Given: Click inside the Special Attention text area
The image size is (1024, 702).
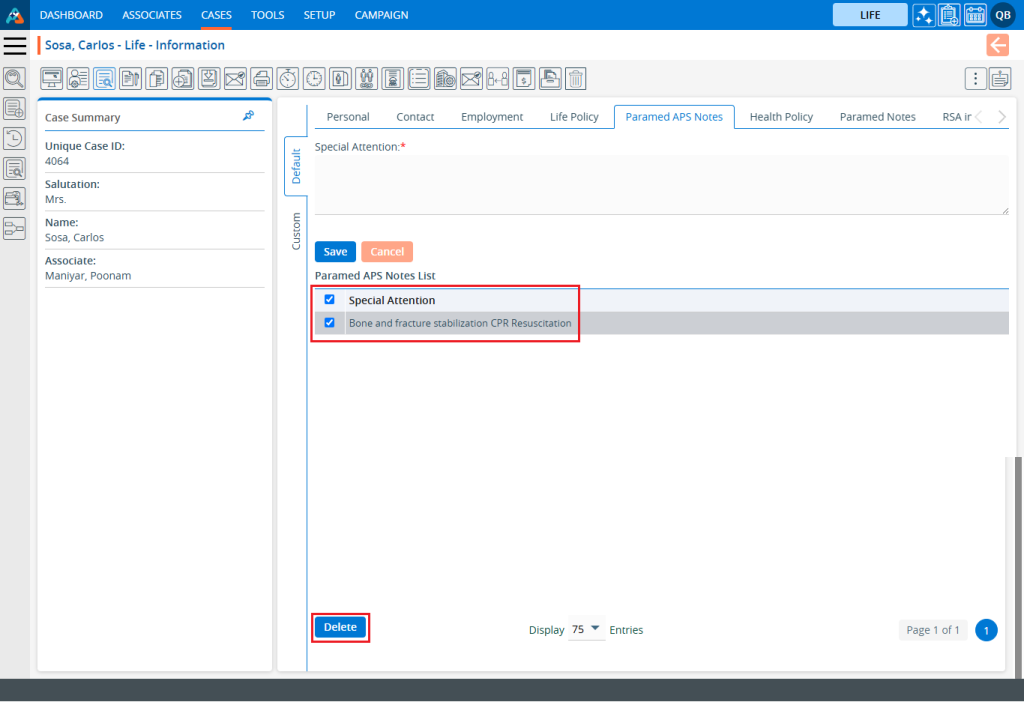Looking at the screenshot, I should (x=660, y=184).
